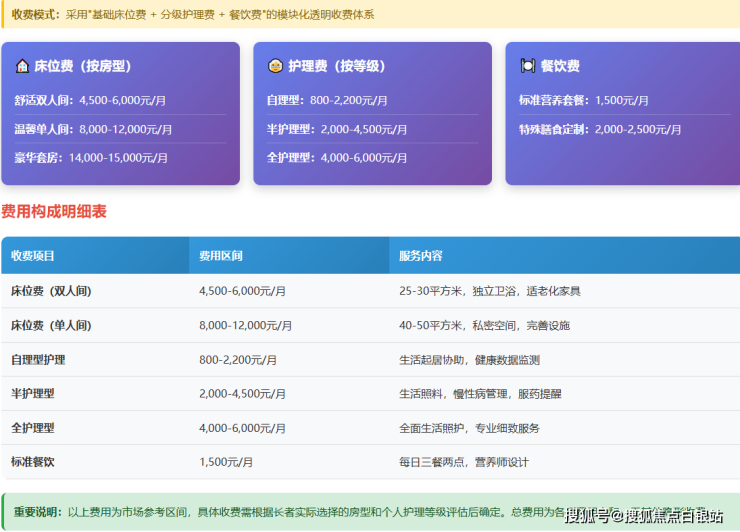Click the house icon beside 床位费
This screenshot has width=740, height=532.
[22, 67]
